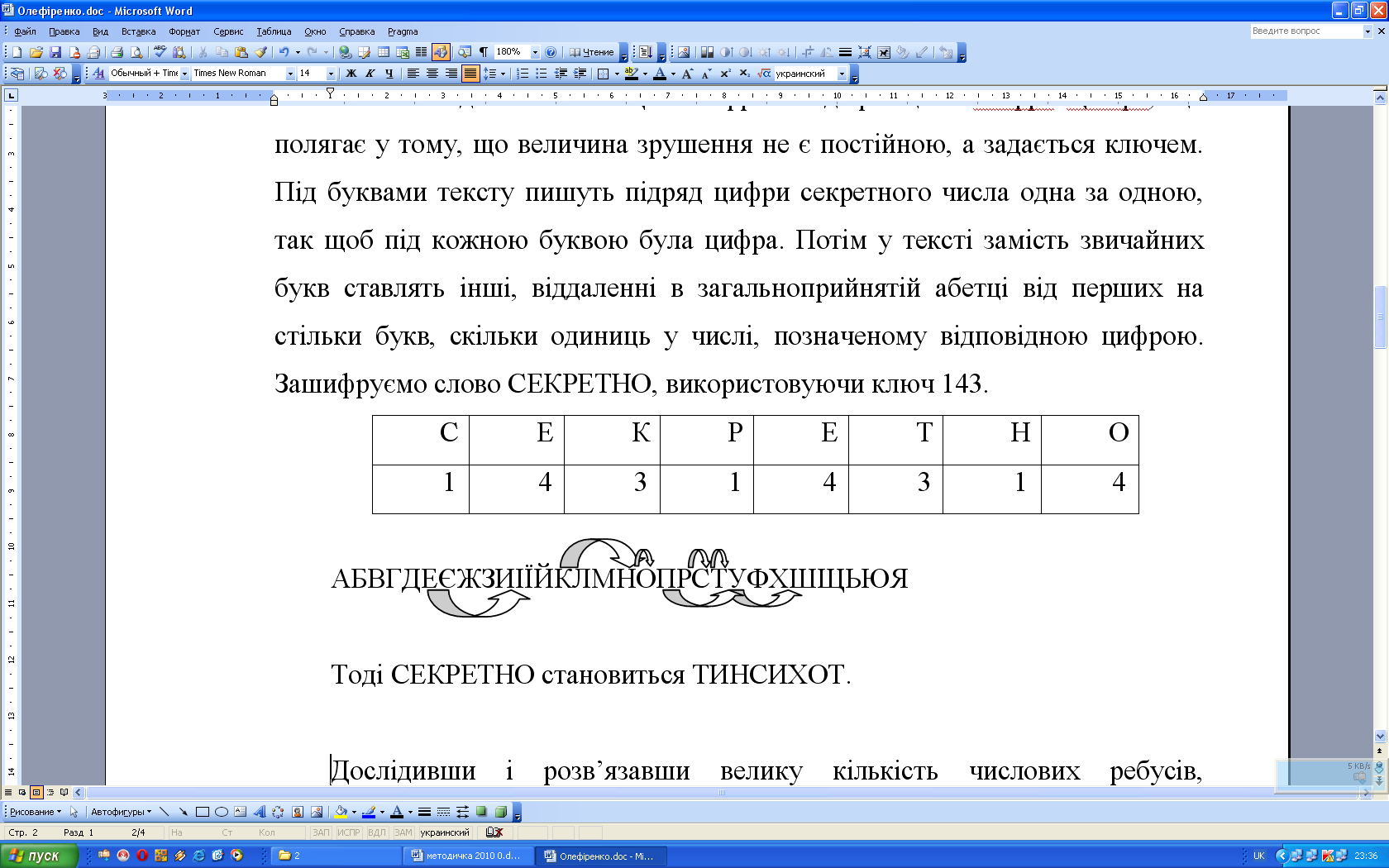Draw a rectangle shape
Screen dimensions: 1389x868
point(202,812)
